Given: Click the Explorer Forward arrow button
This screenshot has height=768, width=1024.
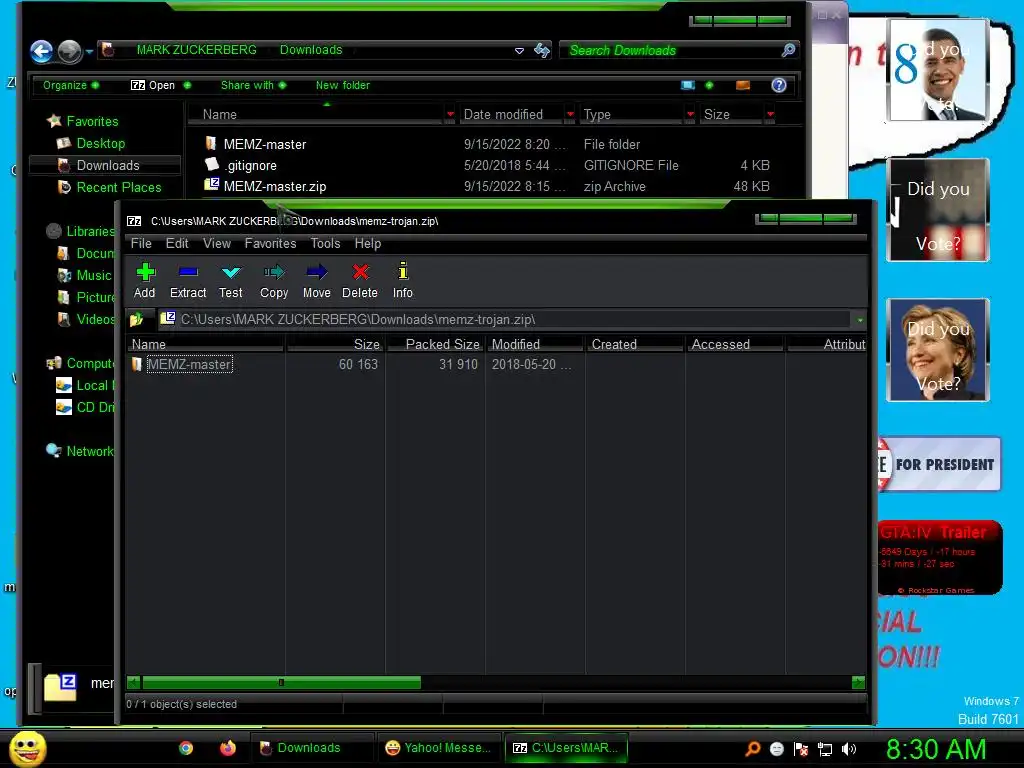Looking at the screenshot, I should (x=69, y=52).
